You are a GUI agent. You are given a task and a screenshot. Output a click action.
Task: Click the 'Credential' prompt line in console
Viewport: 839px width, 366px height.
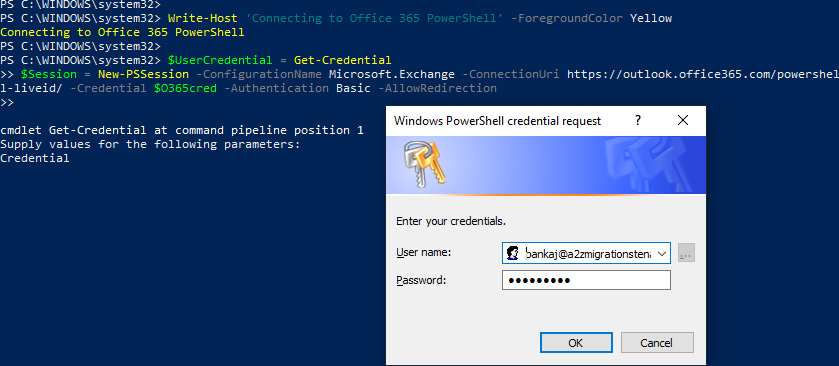(35, 158)
